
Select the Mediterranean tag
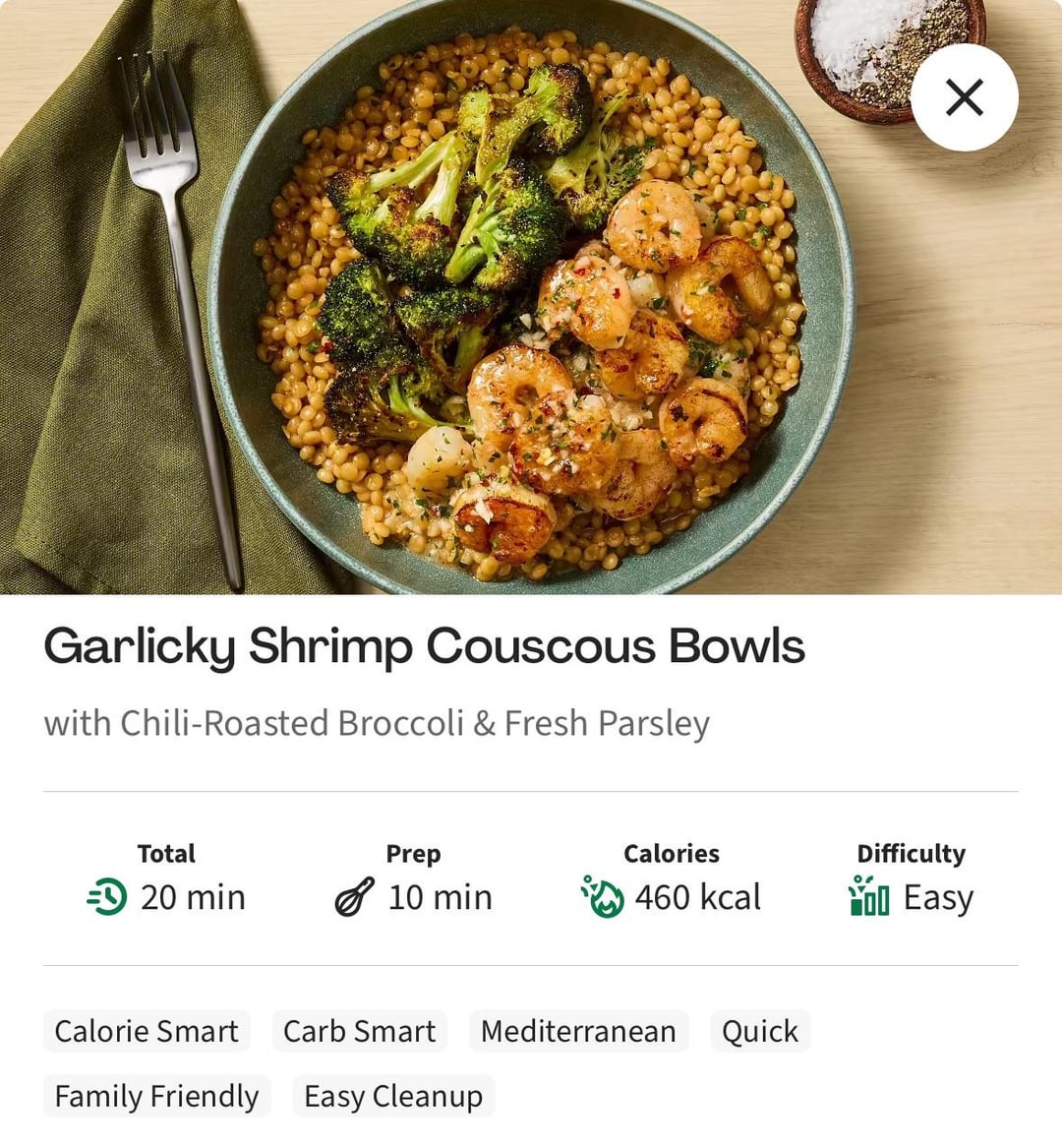(x=578, y=1031)
